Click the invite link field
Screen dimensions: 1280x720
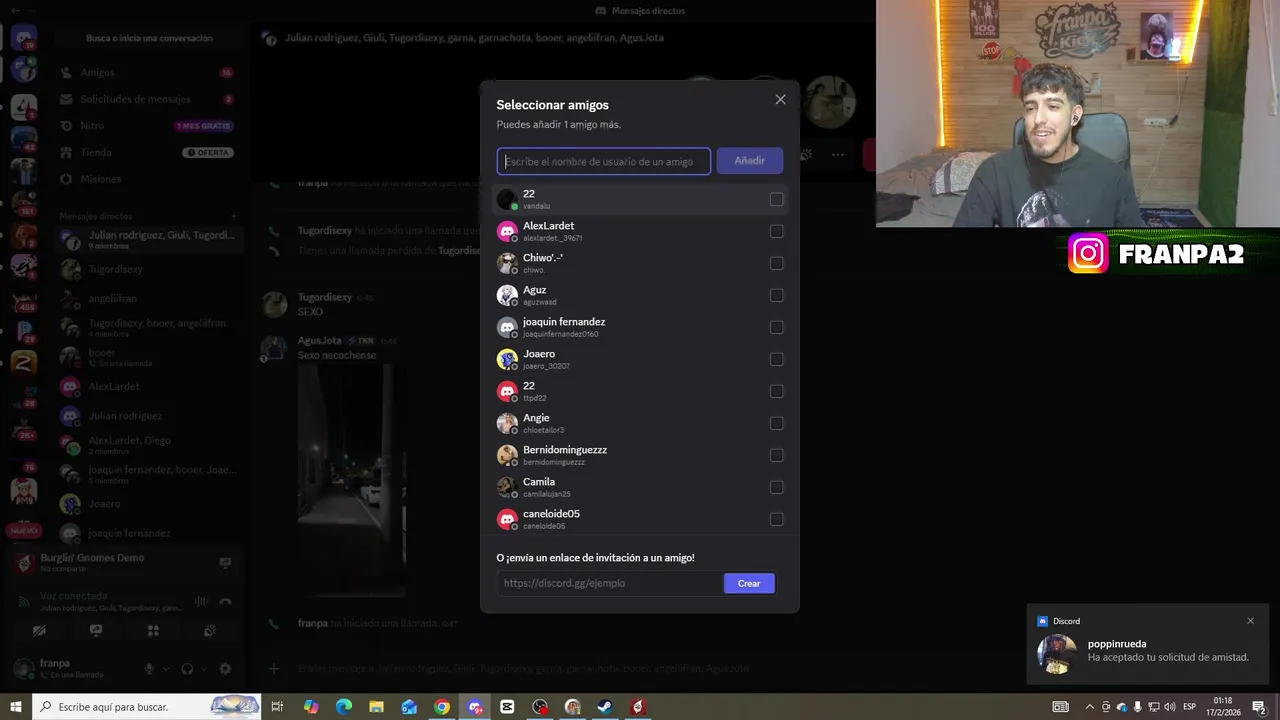pos(610,583)
